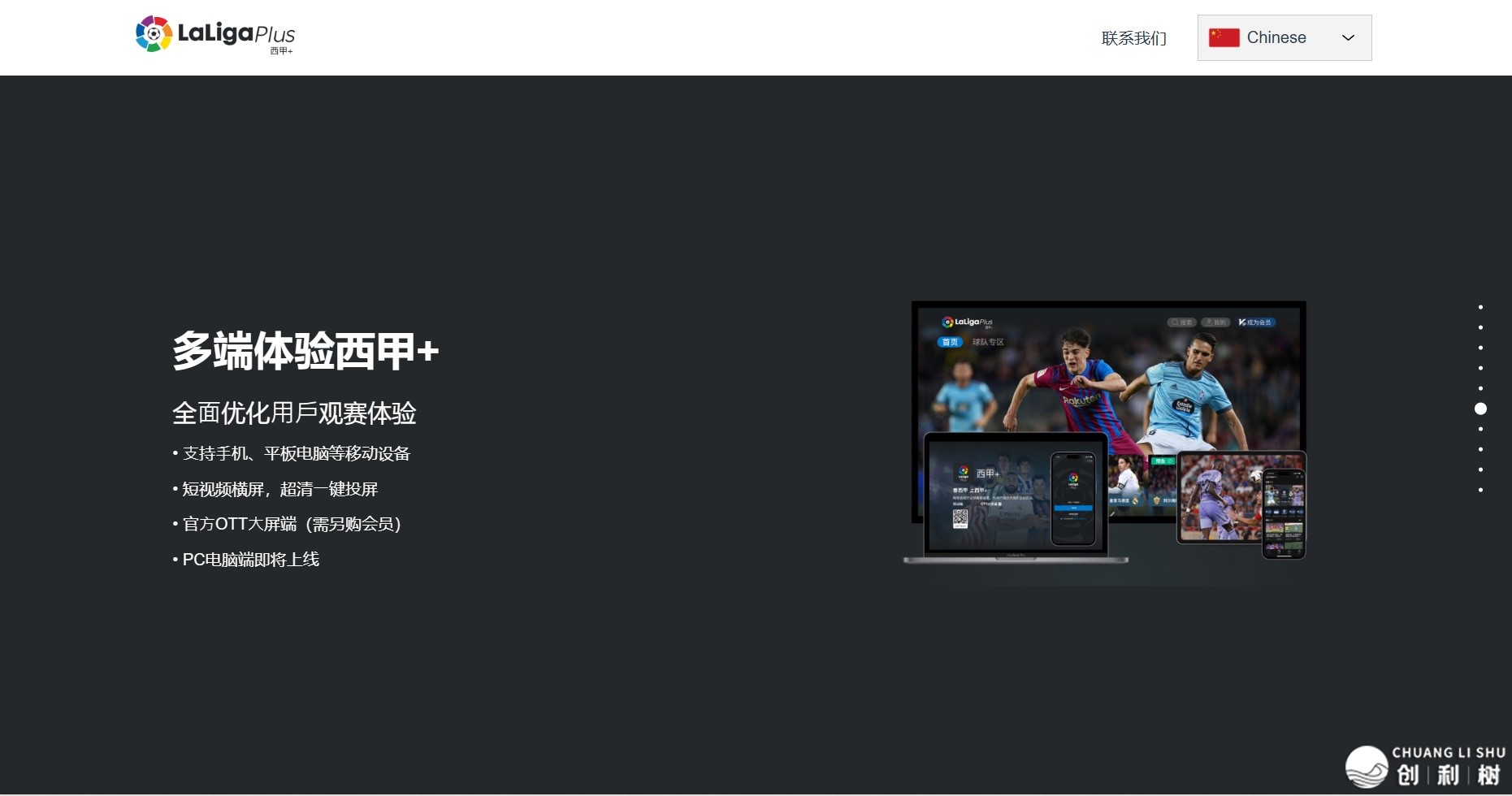Click the LaLiga Plus logo
This screenshot has height=796, width=1512.
click(x=215, y=35)
